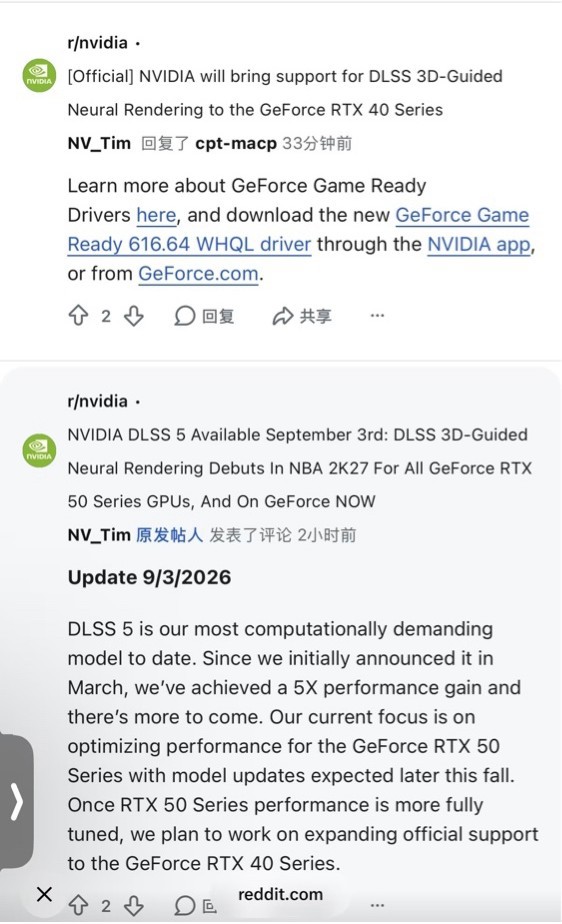Downvote the NV_Tim driver reply comment
Viewport: 562px width, 924px height.
[x=134, y=315]
